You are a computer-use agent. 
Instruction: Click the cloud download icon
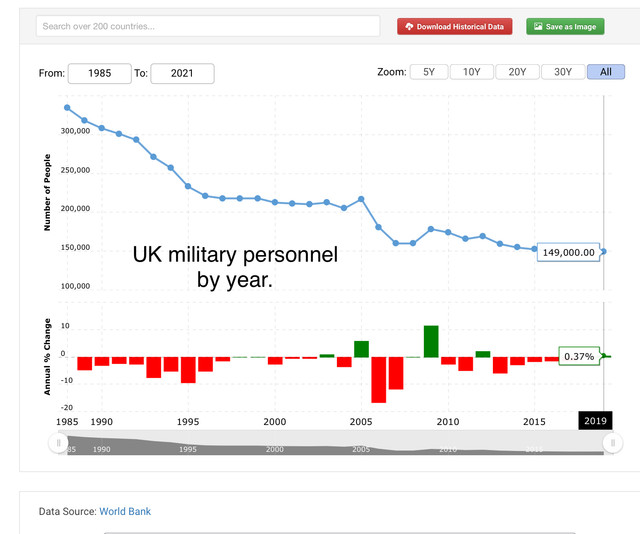[409, 27]
